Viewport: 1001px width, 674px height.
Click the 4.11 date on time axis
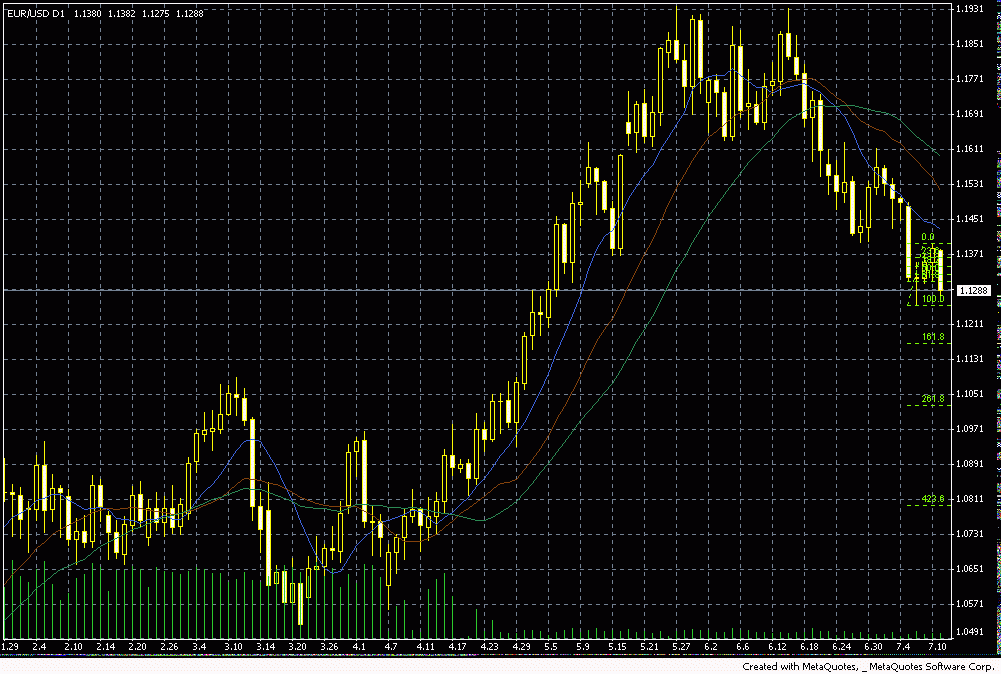[425, 647]
